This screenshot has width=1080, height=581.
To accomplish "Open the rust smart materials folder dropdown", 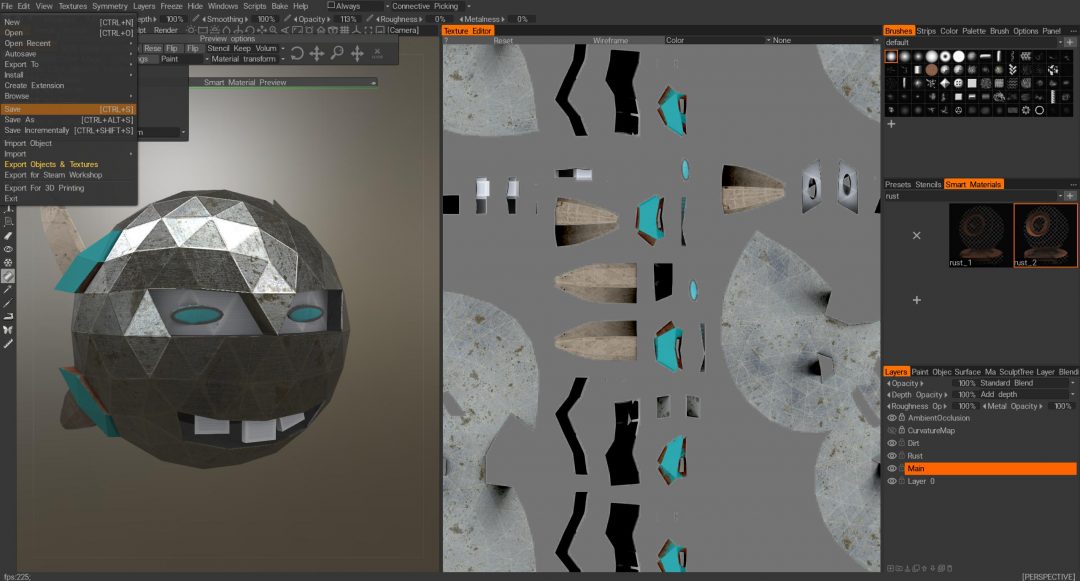I will click(973, 196).
